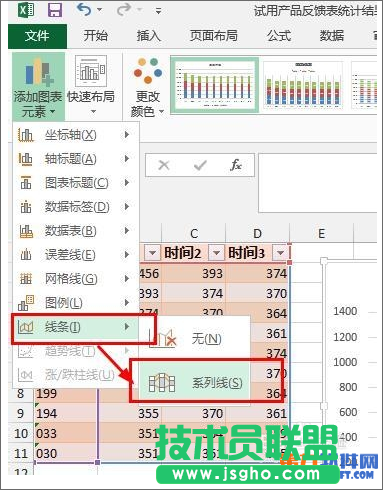Select column E header
The width and height of the screenshot is (383, 490).
[321, 234]
